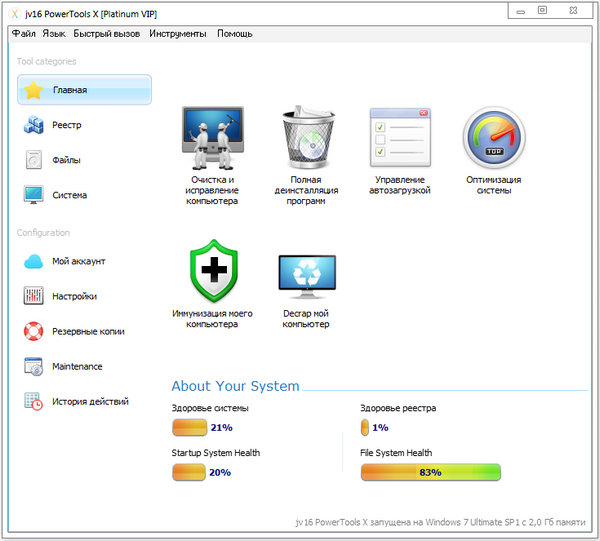The image size is (600, 541).
Task: Click the Оптимизация системы gauge icon
Action: pos(493,138)
